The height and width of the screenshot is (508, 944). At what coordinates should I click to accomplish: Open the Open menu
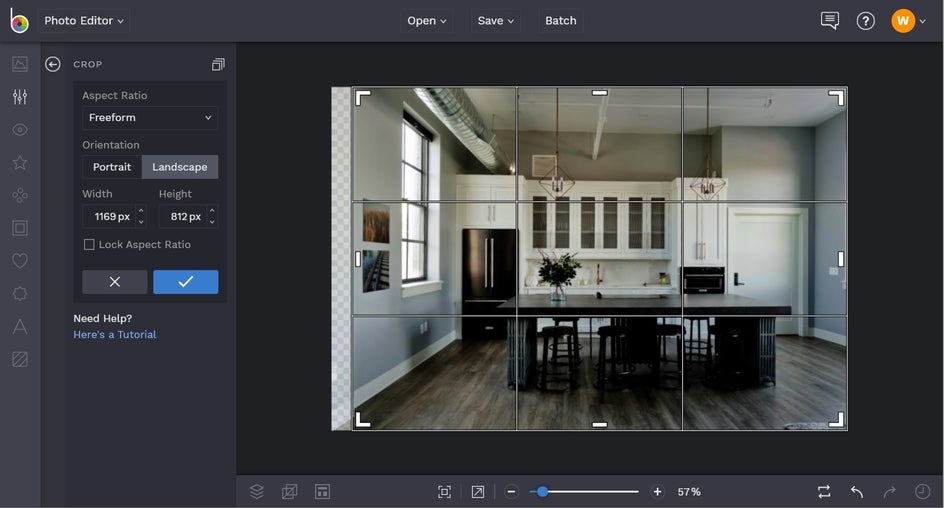[x=427, y=21]
